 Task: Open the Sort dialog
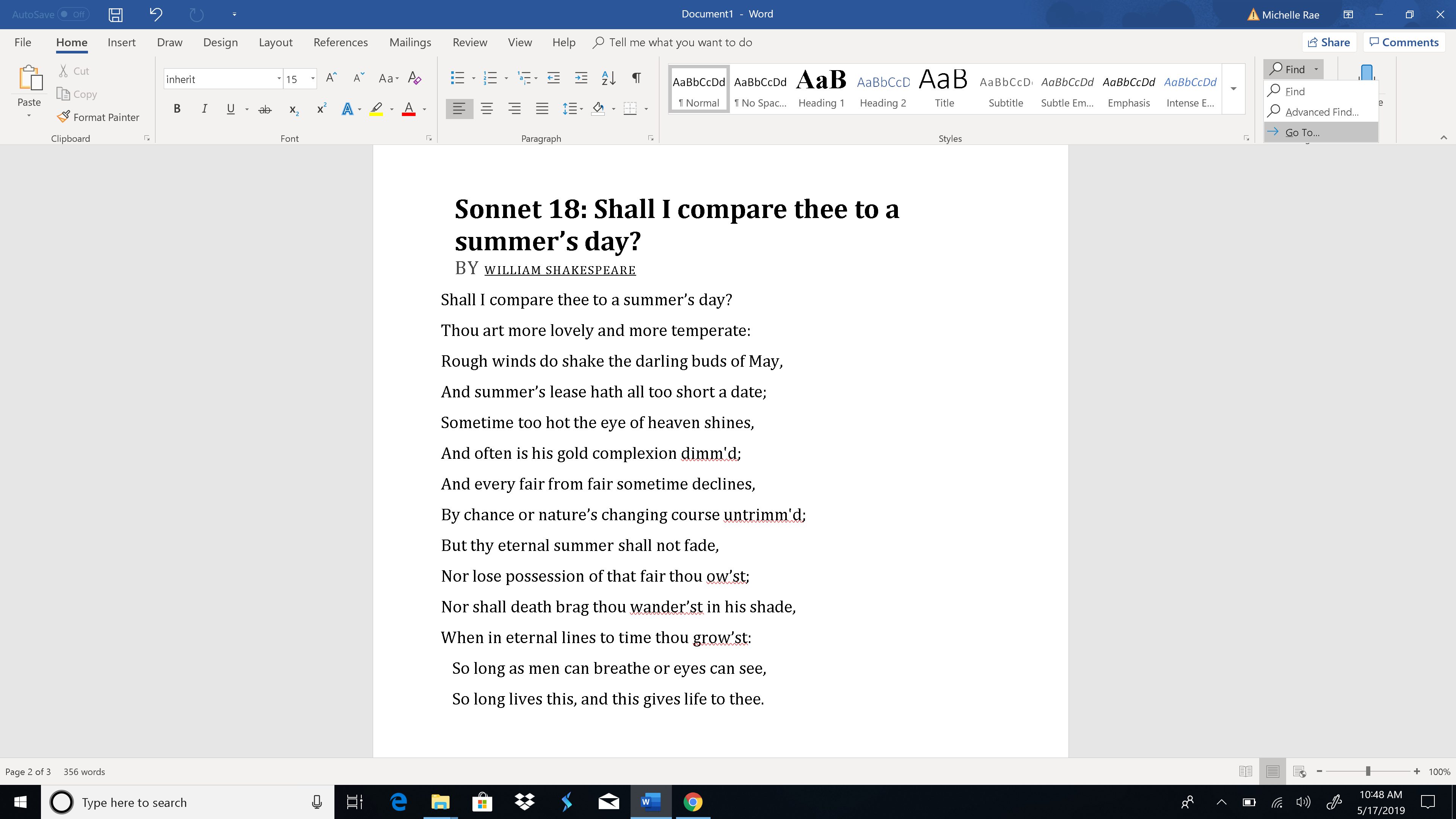(x=608, y=78)
